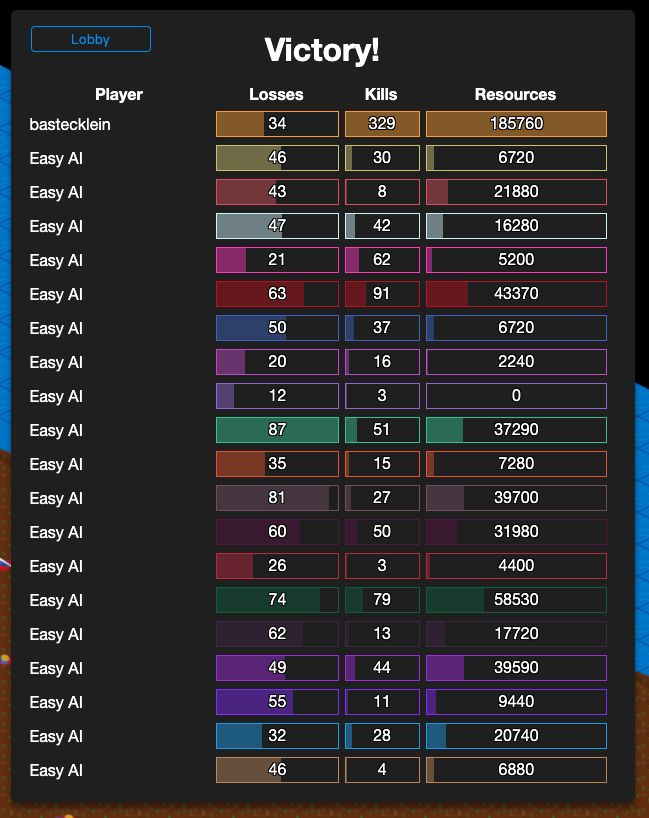The width and height of the screenshot is (649, 818).
Task: Click the losses bar showing 81
Action: pos(278,498)
